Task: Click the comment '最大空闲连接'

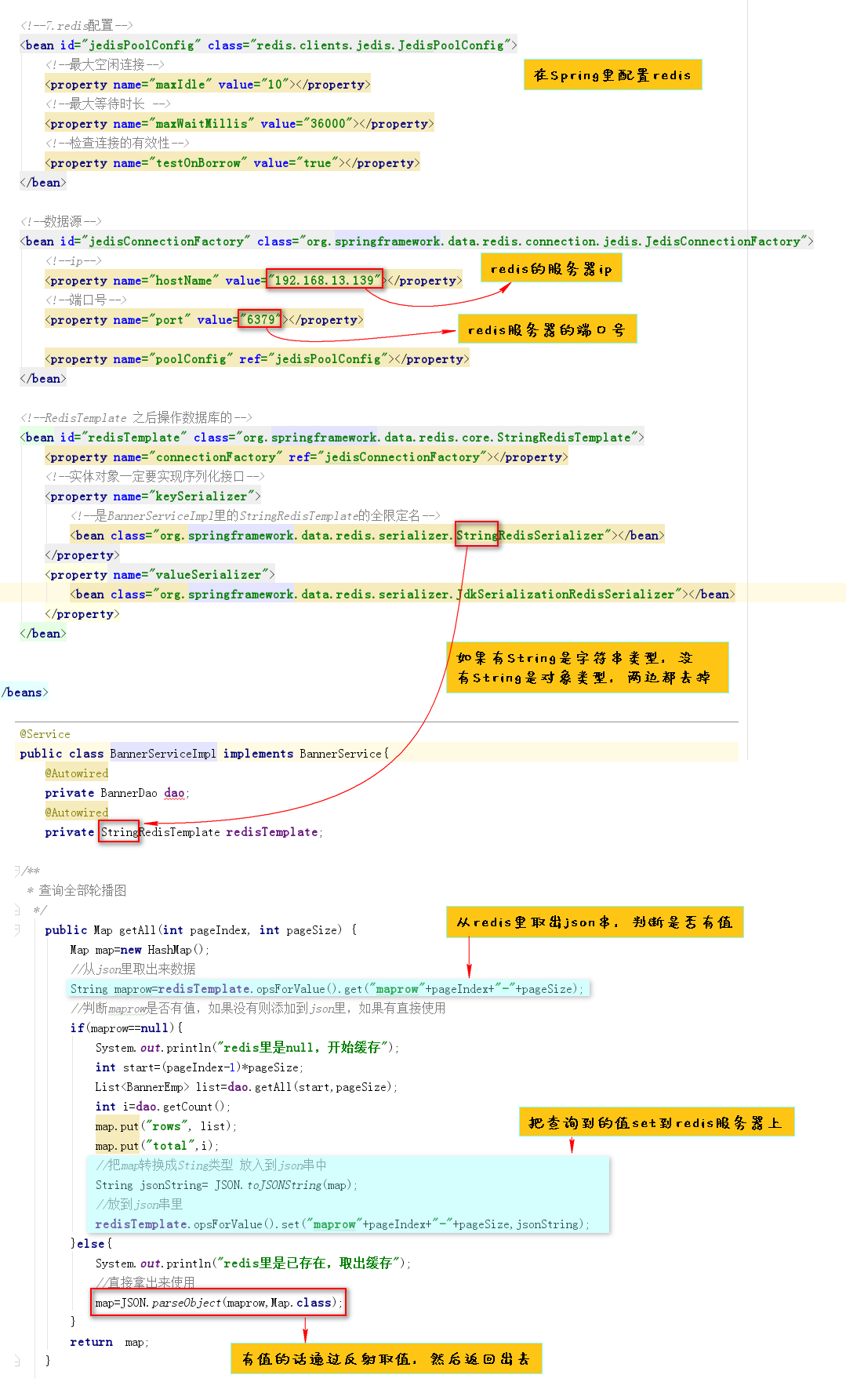Action: (105, 65)
